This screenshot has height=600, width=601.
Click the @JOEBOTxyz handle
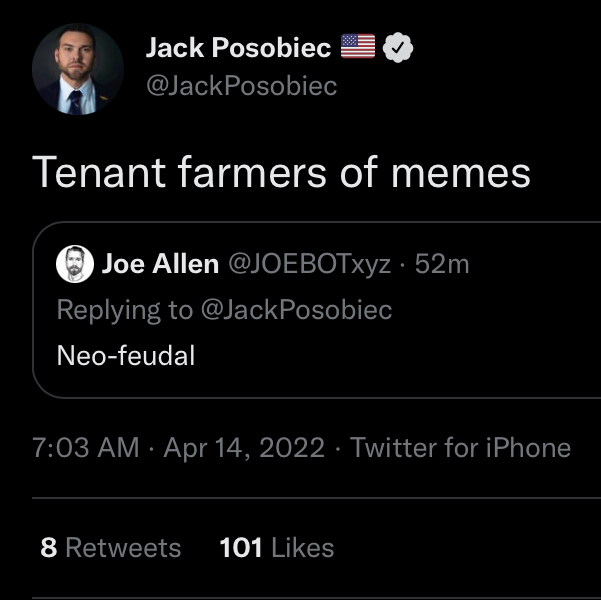tap(310, 264)
